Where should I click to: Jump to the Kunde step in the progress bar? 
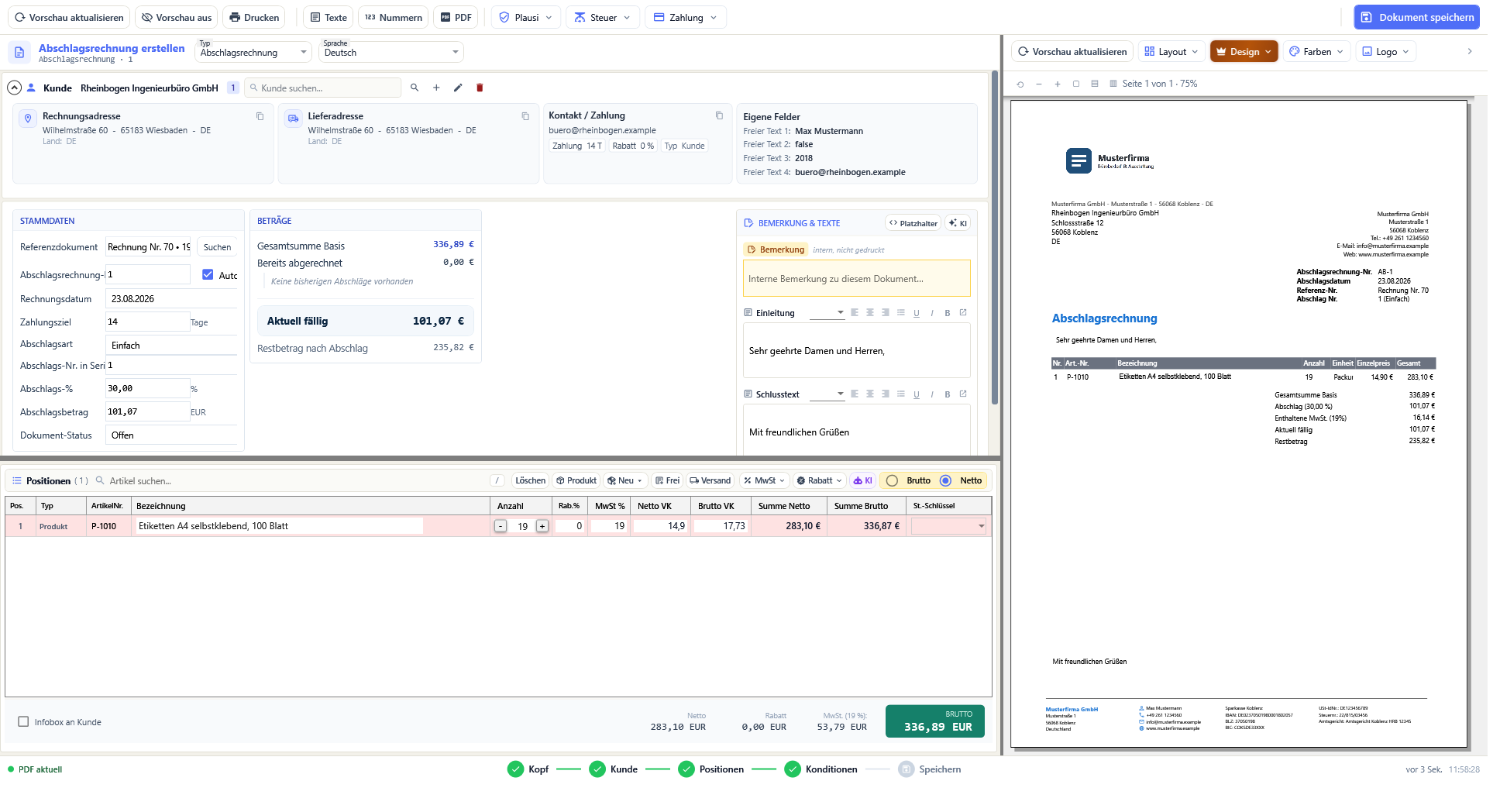click(x=613, y=769)
